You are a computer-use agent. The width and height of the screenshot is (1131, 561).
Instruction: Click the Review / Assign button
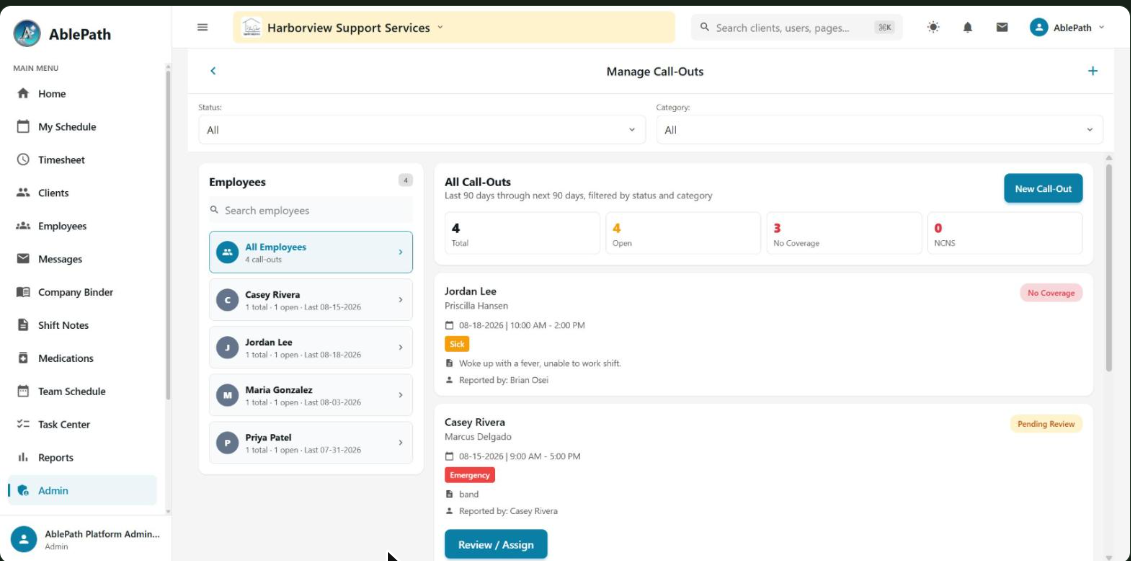496,544
